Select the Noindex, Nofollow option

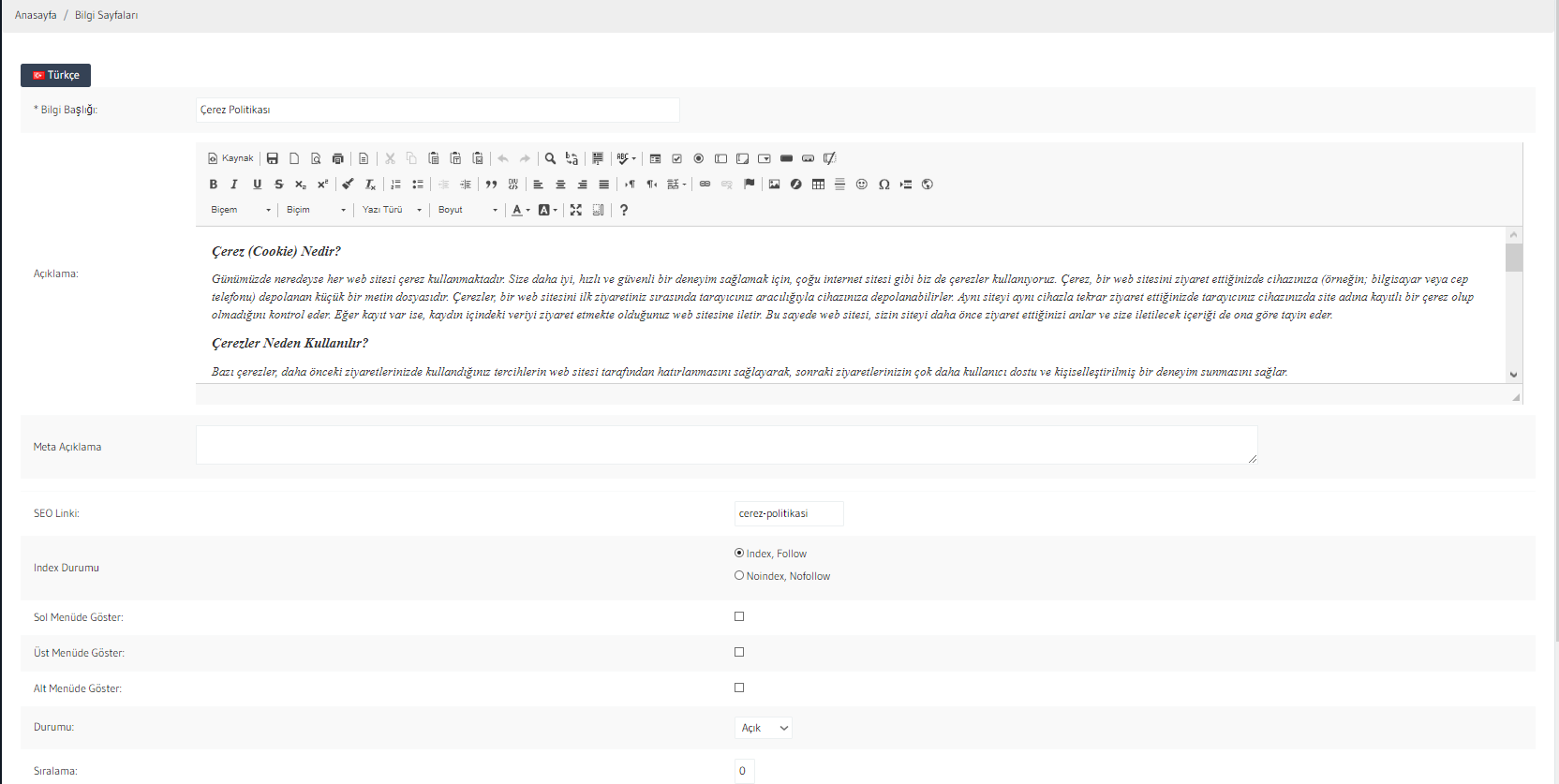pyautogui.click(x=739, y=576)
